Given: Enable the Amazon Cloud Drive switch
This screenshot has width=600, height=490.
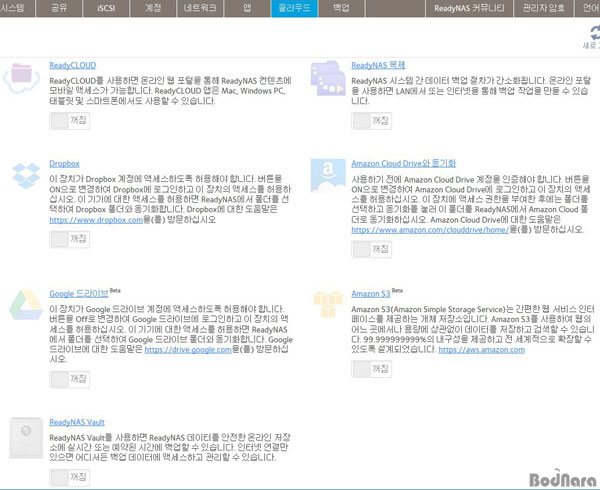Looking at the screenshot, I should (372, 249).
